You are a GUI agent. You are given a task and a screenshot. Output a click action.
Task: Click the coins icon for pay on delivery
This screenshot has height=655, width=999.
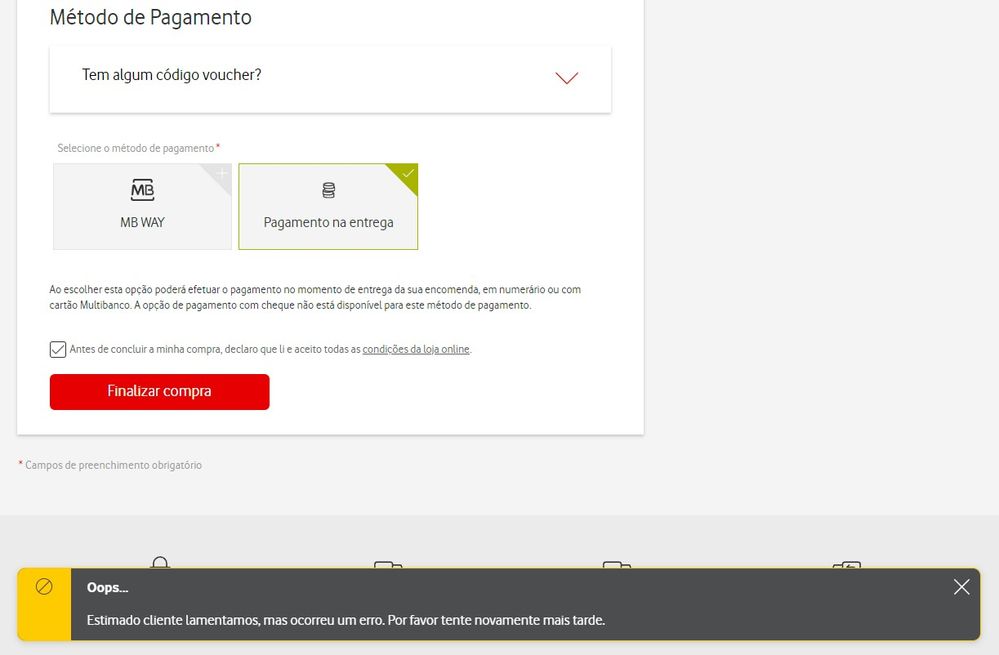328,190
